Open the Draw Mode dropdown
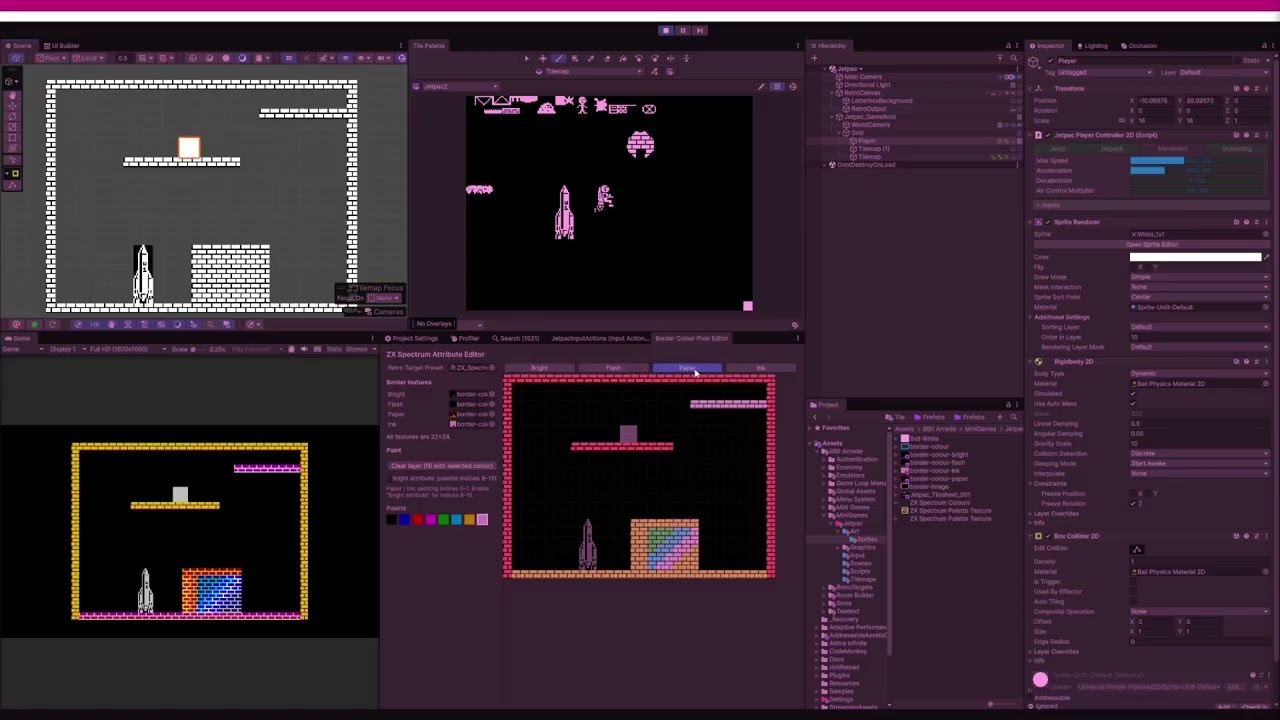This screenshot has width=1280, height=720. tap(1199, 277)
